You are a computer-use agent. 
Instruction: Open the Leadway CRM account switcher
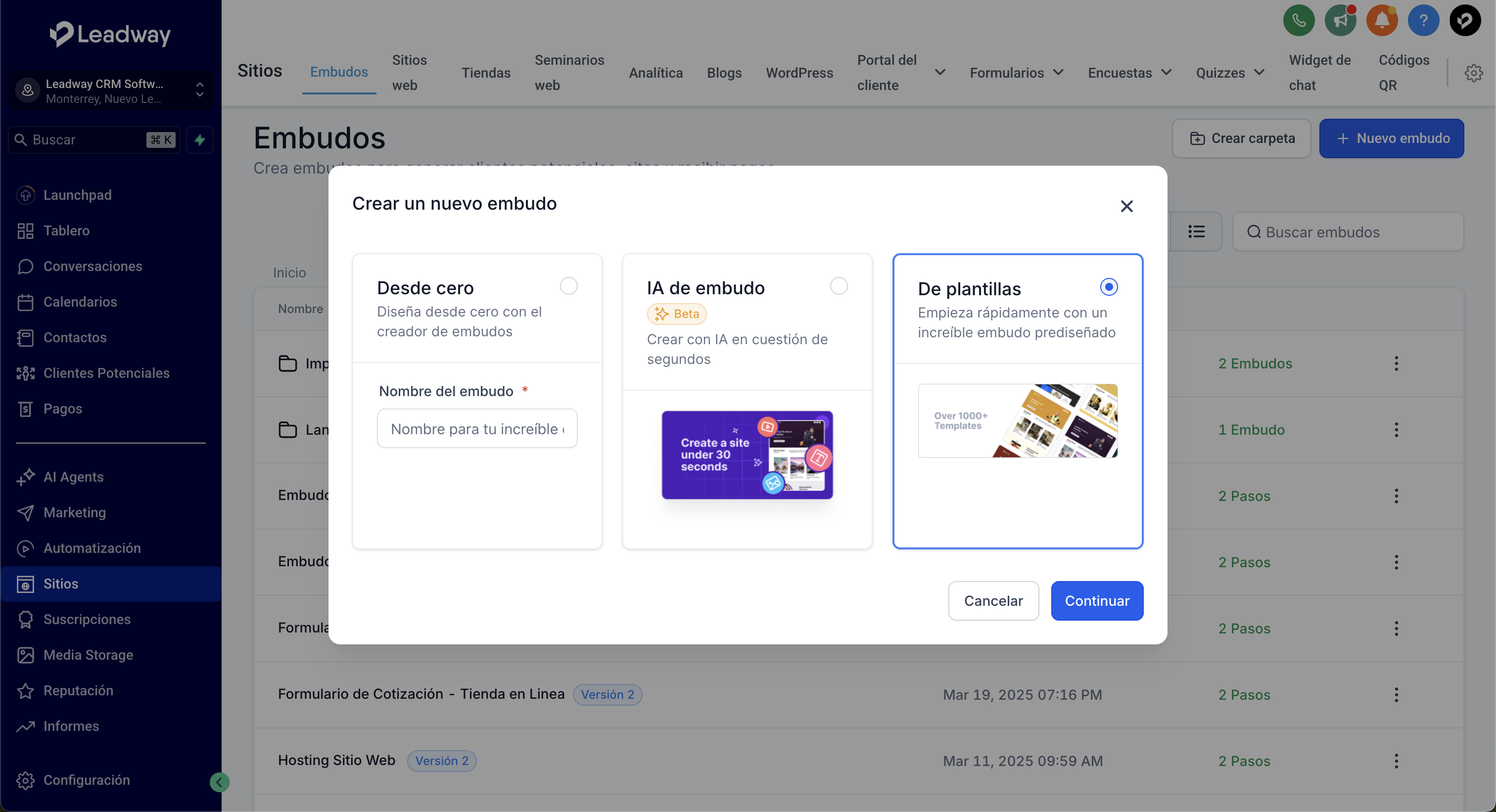110,90
